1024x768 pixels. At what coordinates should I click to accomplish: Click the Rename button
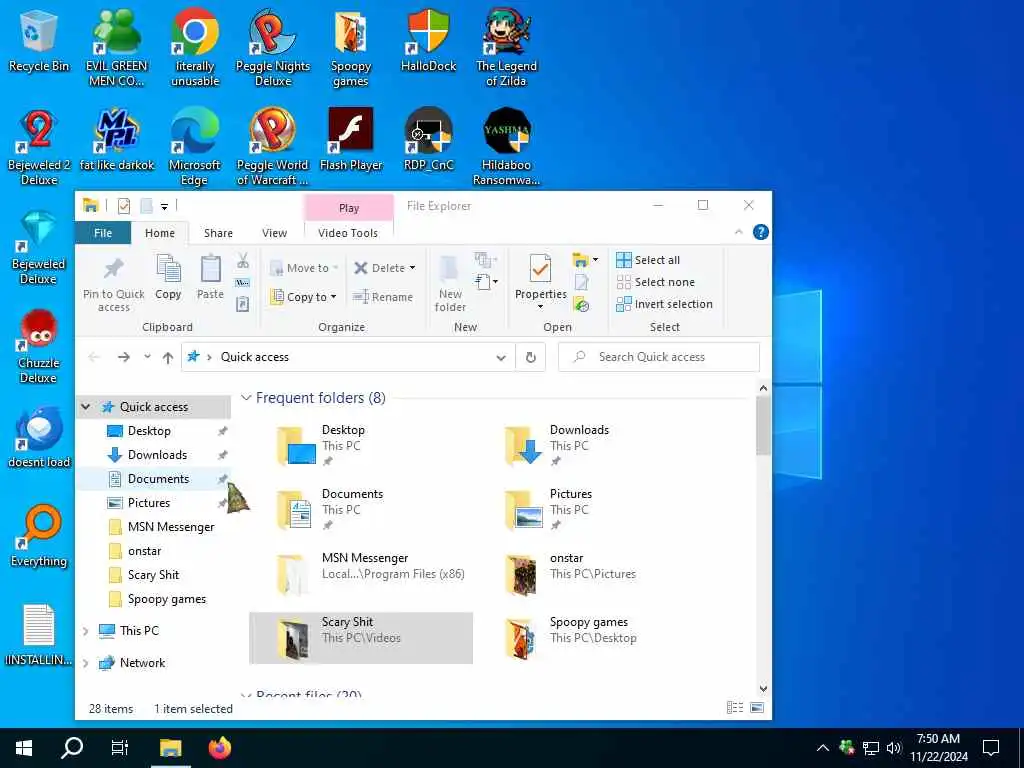383,297
